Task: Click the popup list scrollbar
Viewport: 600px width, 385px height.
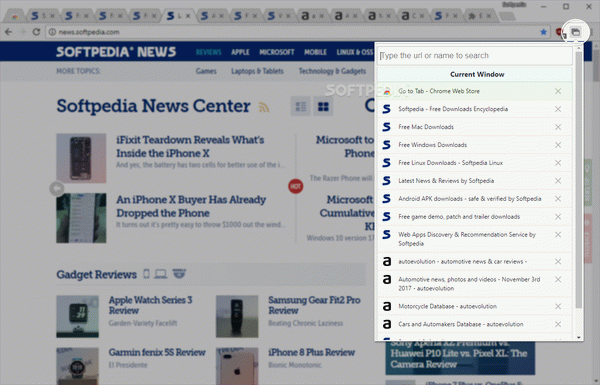Action: [579, 180]
